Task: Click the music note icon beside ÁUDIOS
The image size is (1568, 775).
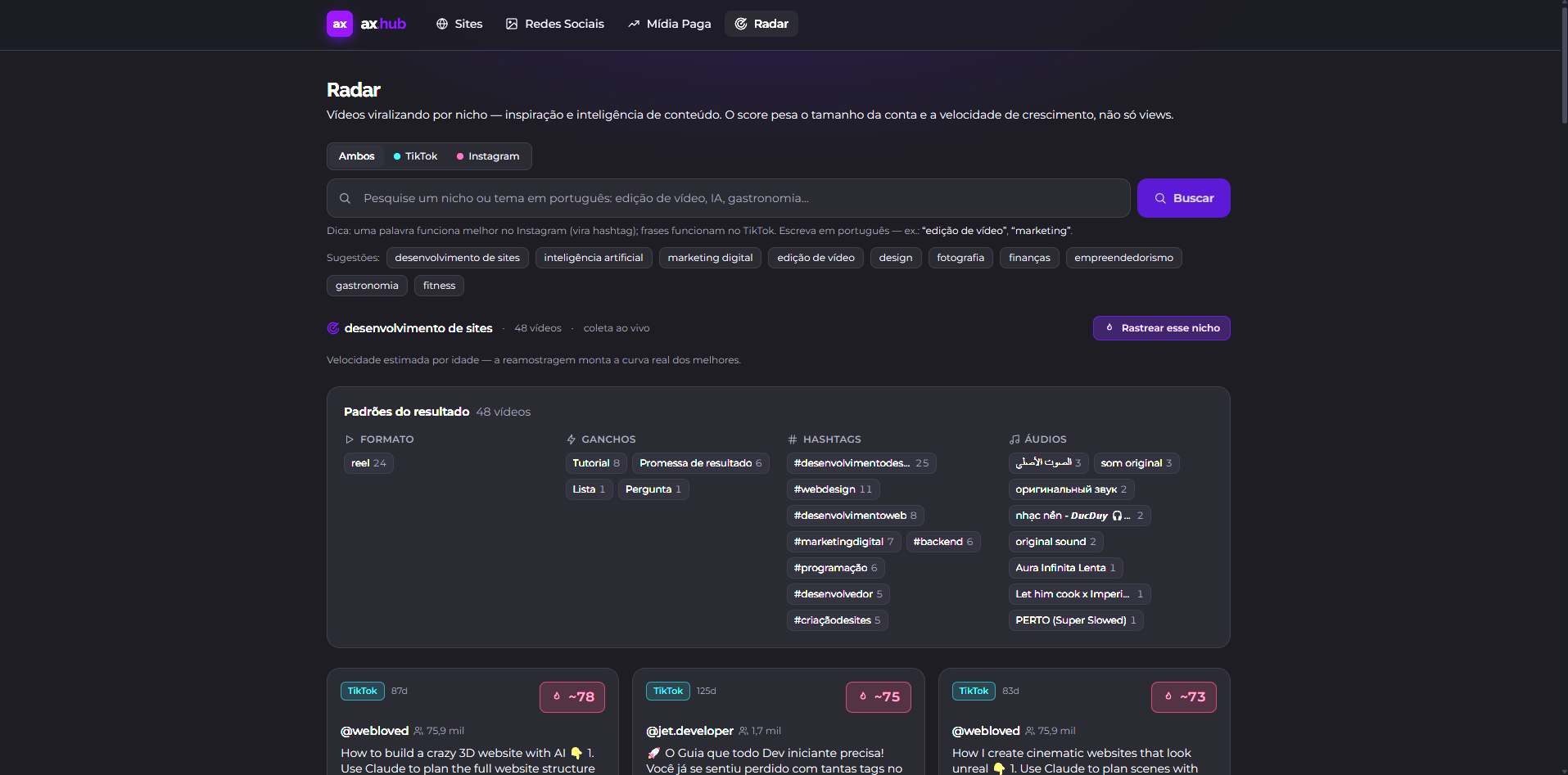Action: click(1014, 439)
